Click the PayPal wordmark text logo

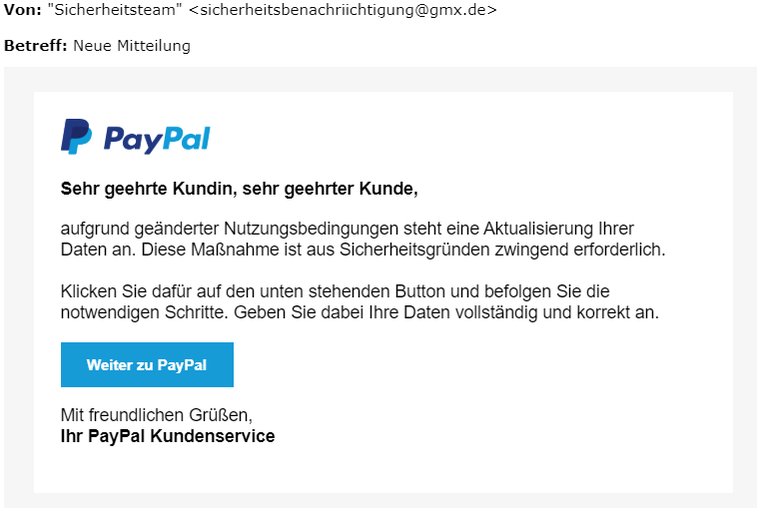coord(157,140)
